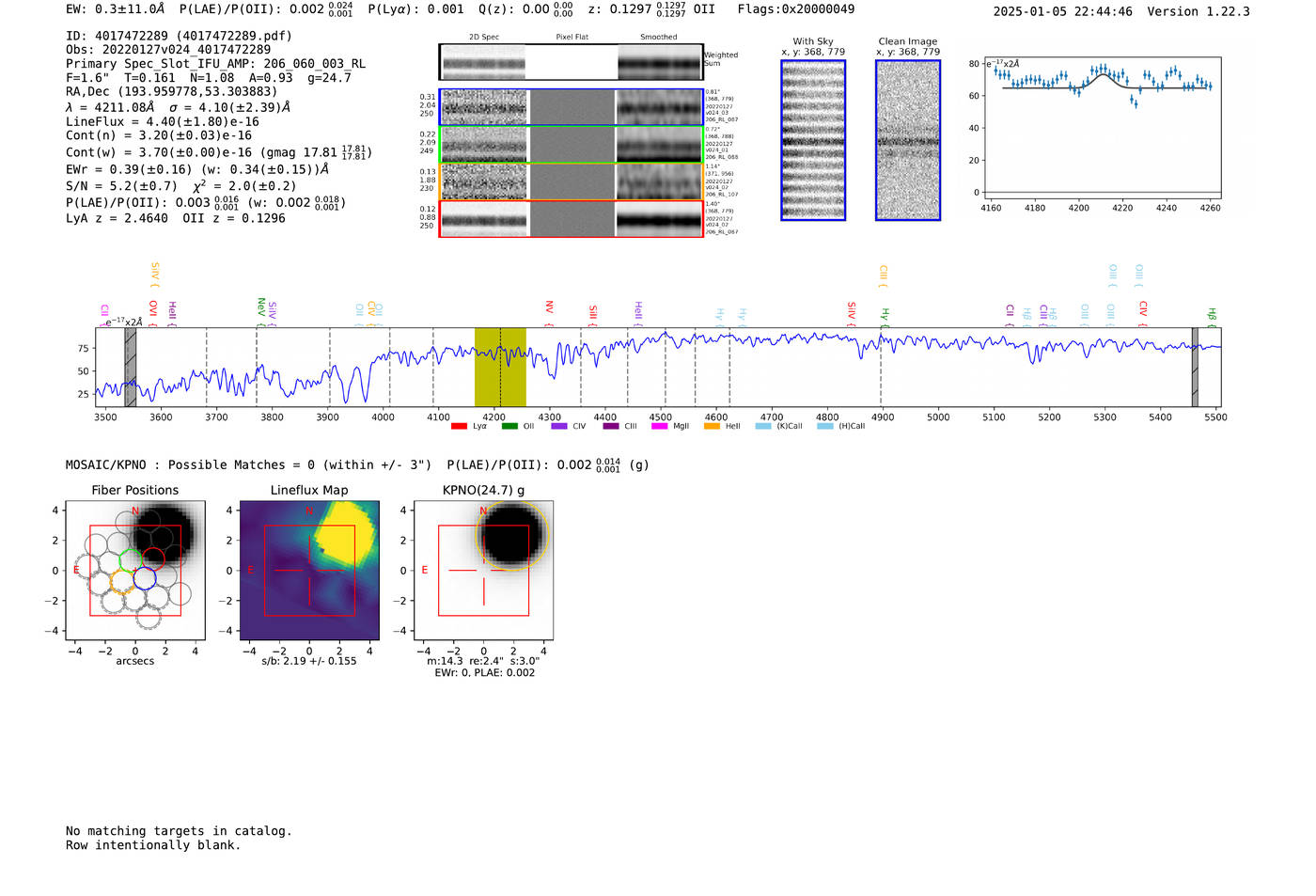The height and width of the screenshot is (896, 1316).
Task: Click the EWr: 0. PLAE: 0.002 caption
Action: [484, 673]
